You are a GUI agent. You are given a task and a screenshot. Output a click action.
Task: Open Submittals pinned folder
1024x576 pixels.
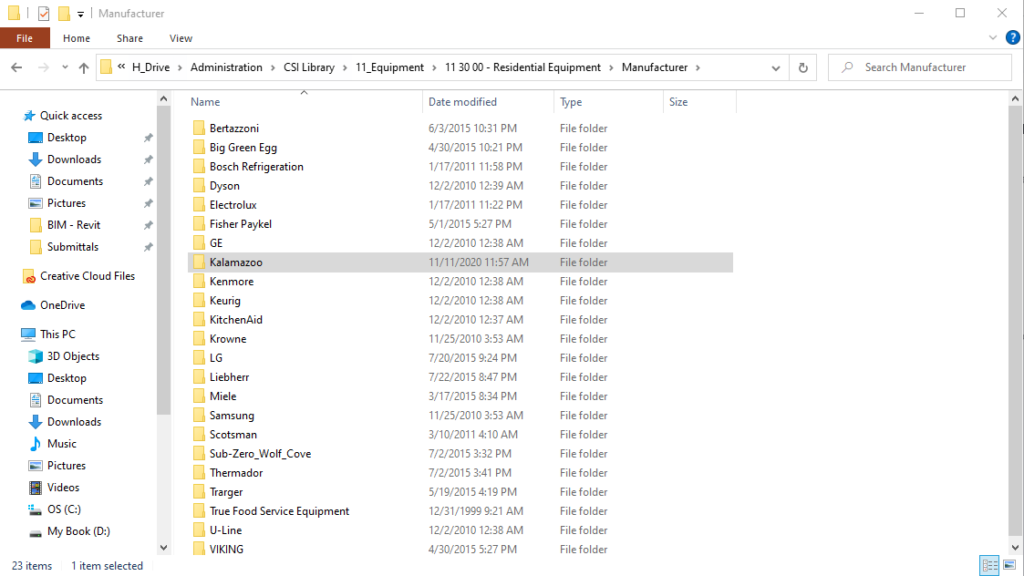pyautogui.click(x=72, y=247)
